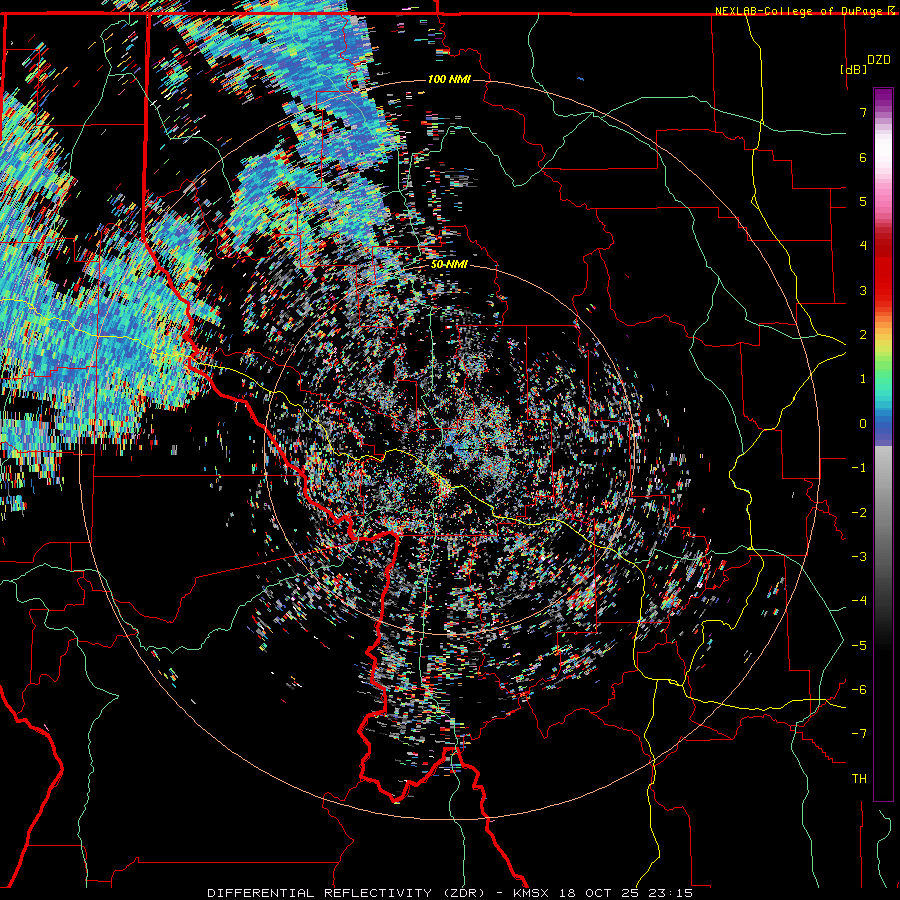Click the 2 value on color scale

click(x=863, y=335)
